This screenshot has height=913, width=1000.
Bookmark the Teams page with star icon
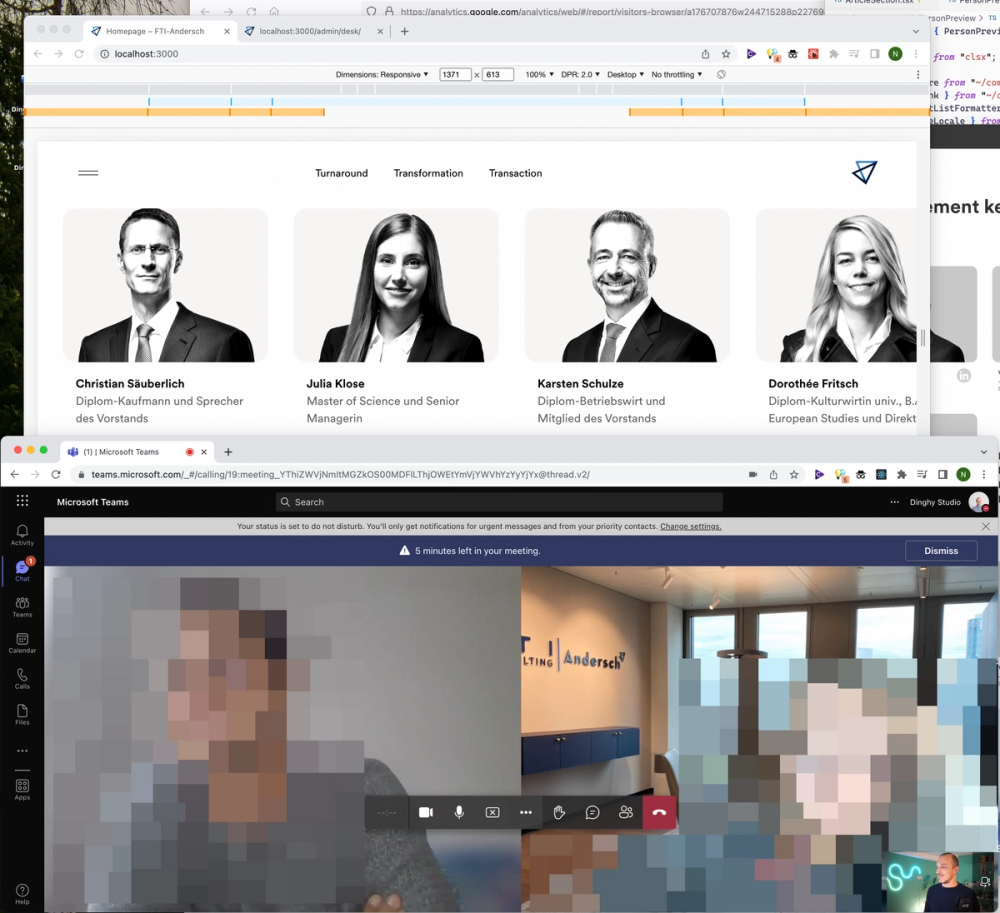(x=794, y=474)
